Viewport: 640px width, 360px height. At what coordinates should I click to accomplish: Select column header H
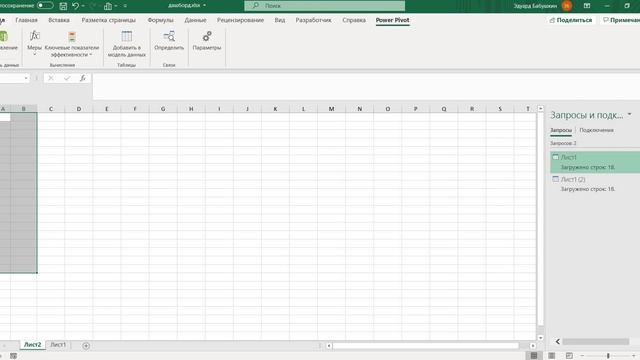191,109
